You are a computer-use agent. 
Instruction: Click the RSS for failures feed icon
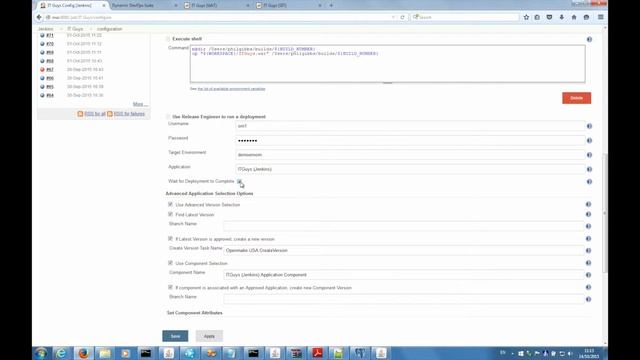[x=110, y=114]
